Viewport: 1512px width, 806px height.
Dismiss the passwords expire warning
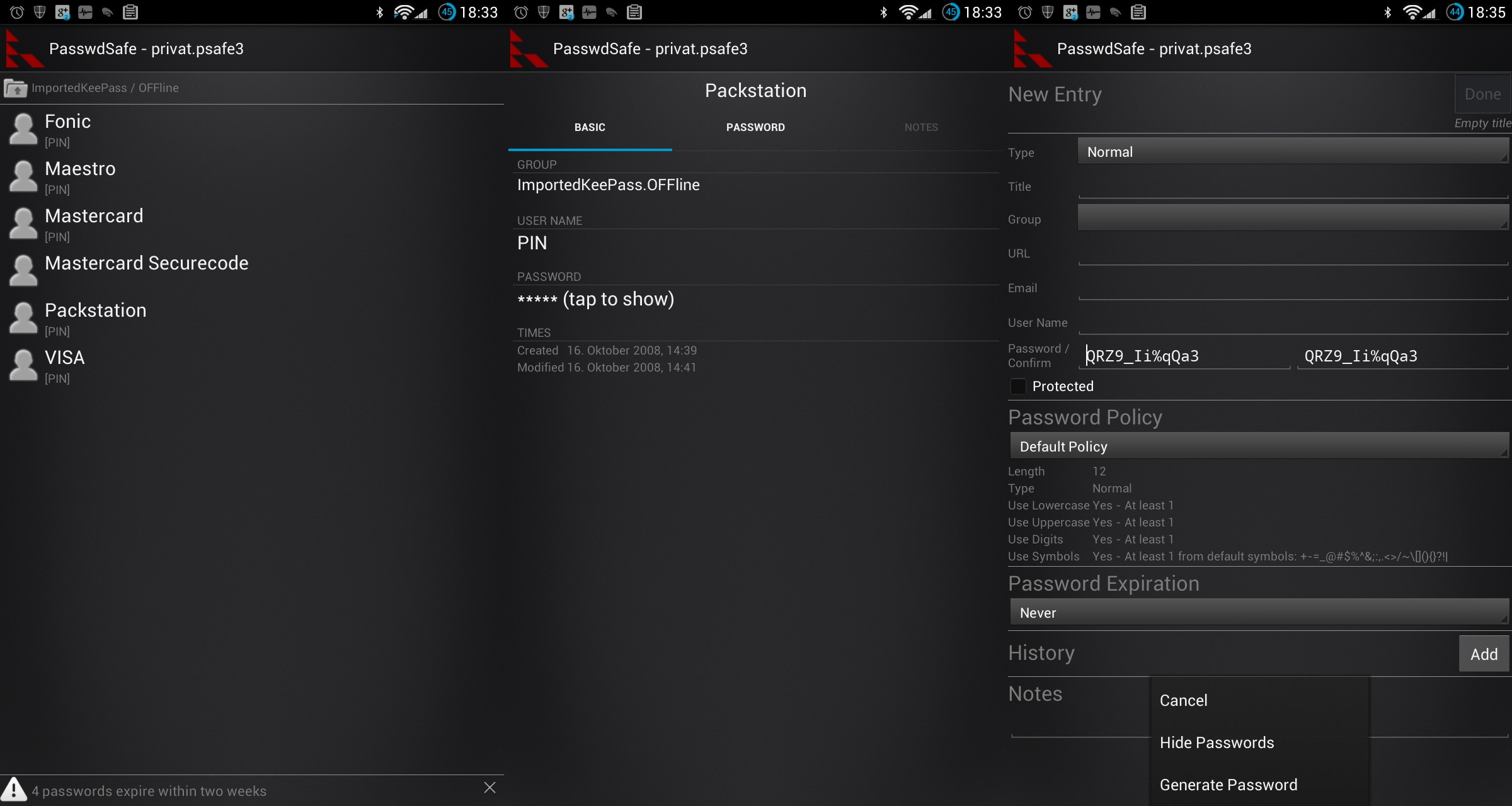click(x=490, y=788)
